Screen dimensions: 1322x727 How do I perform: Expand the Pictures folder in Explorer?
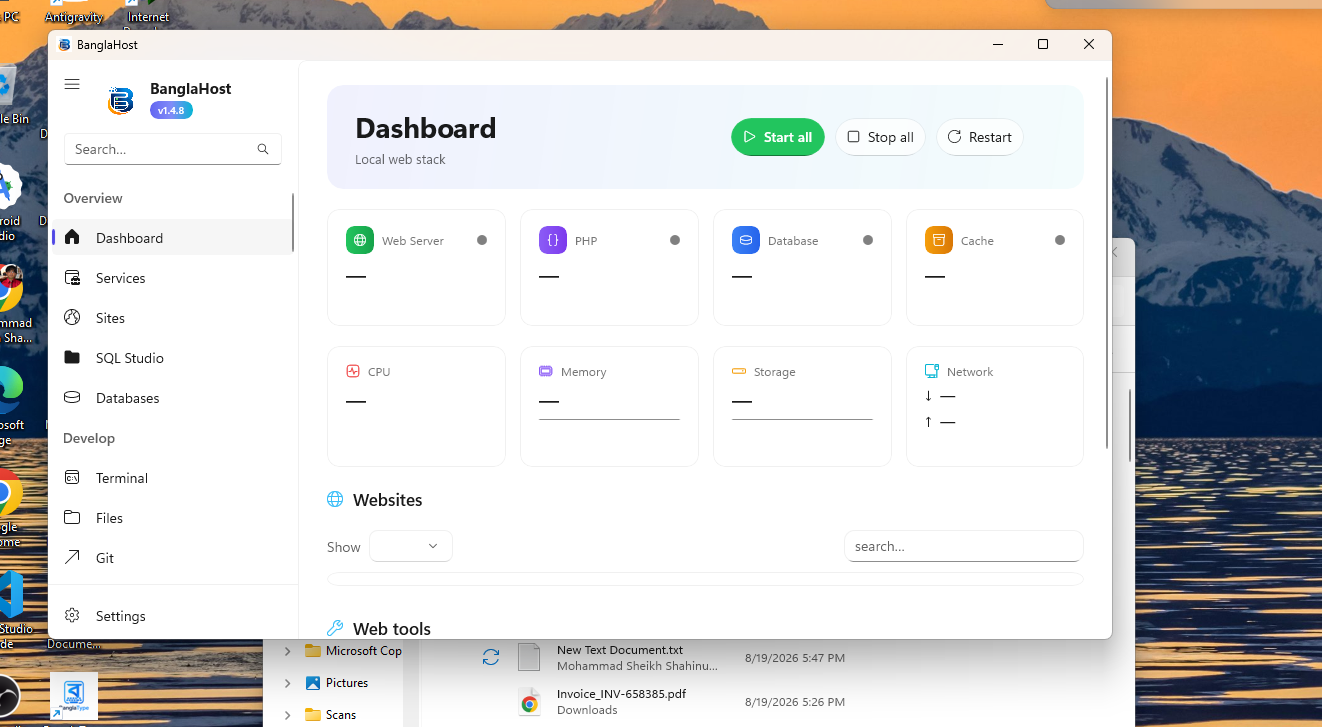click(288, 683)
